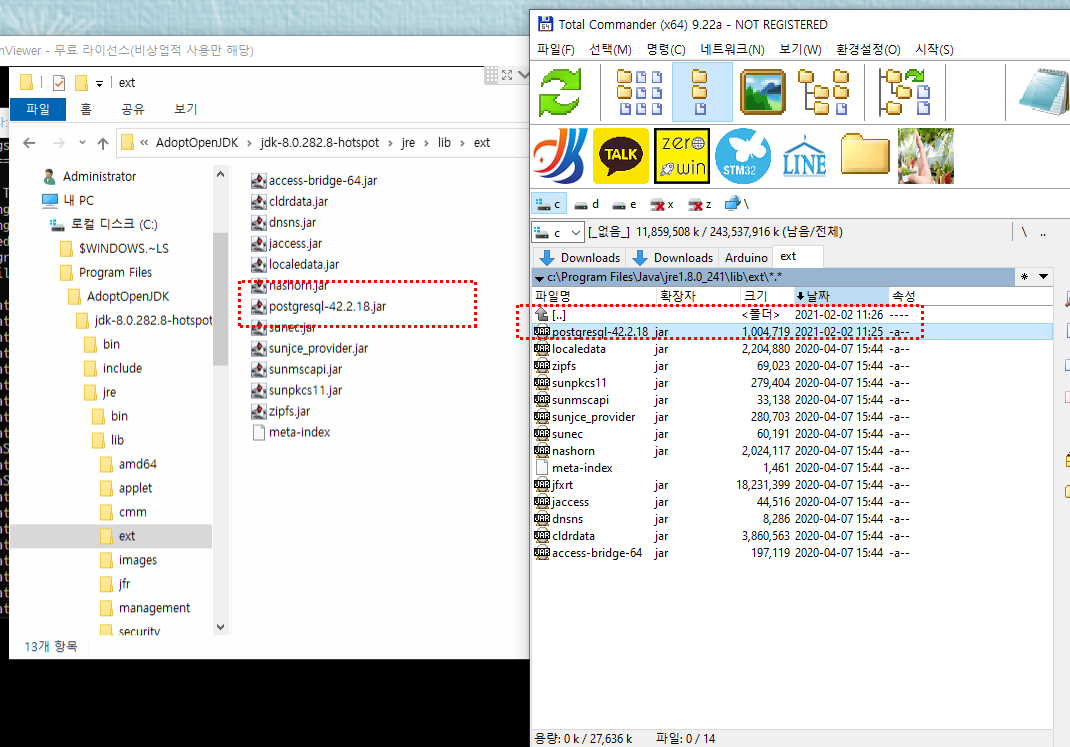Click the back arrow in Explorer window

(29, 143)
